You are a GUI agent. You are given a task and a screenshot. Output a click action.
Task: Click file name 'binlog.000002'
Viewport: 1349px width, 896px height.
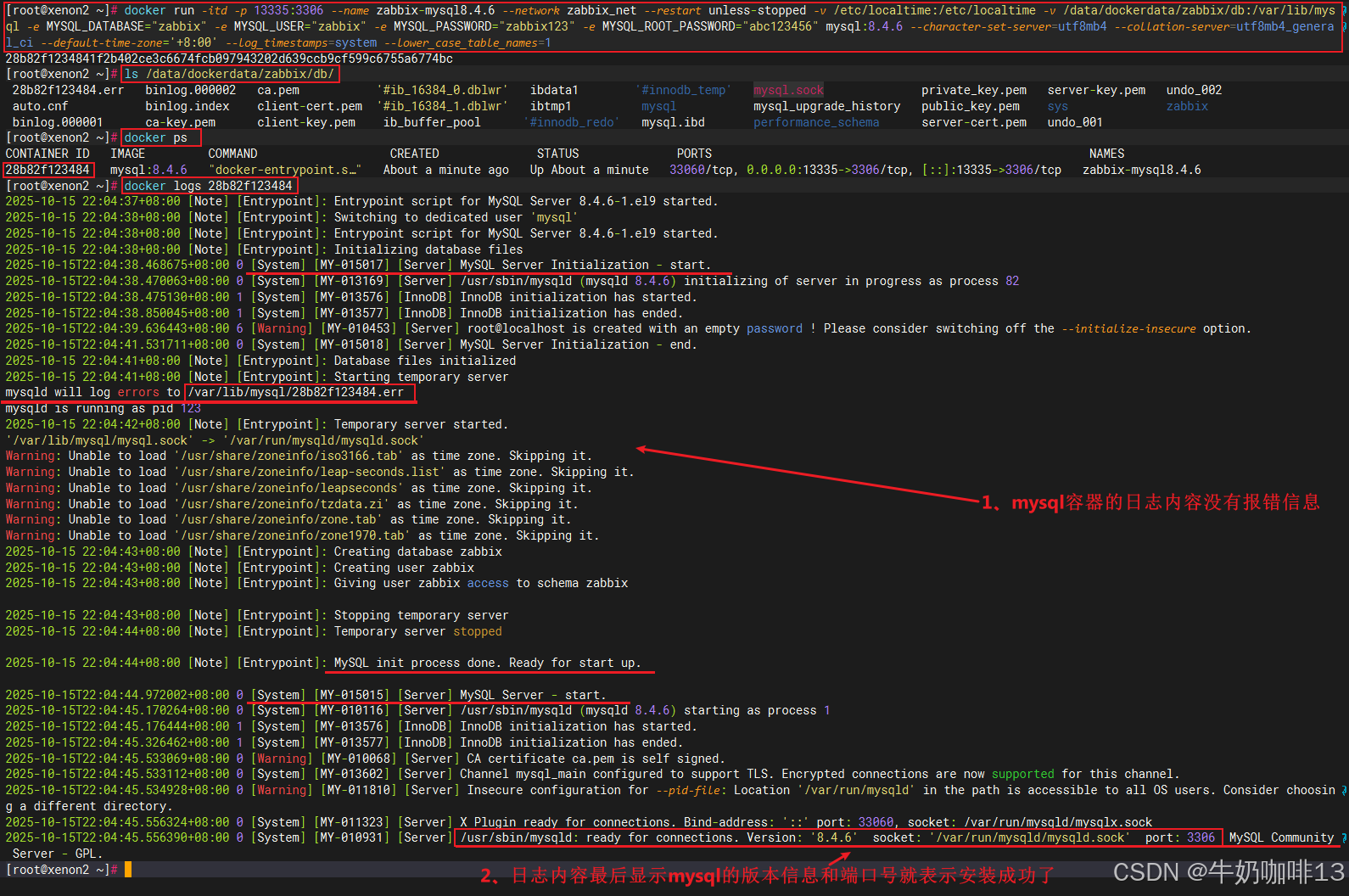tap(190, 90)
